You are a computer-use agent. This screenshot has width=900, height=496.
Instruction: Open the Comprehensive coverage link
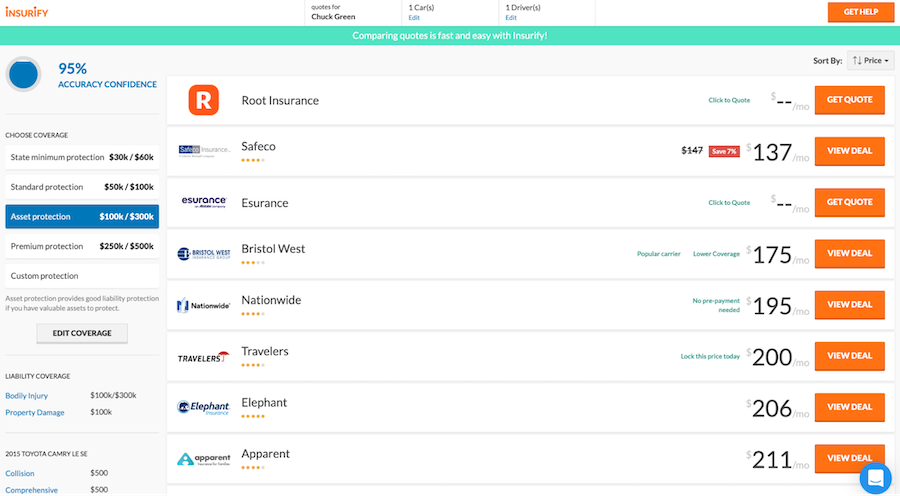click(32, 490)
